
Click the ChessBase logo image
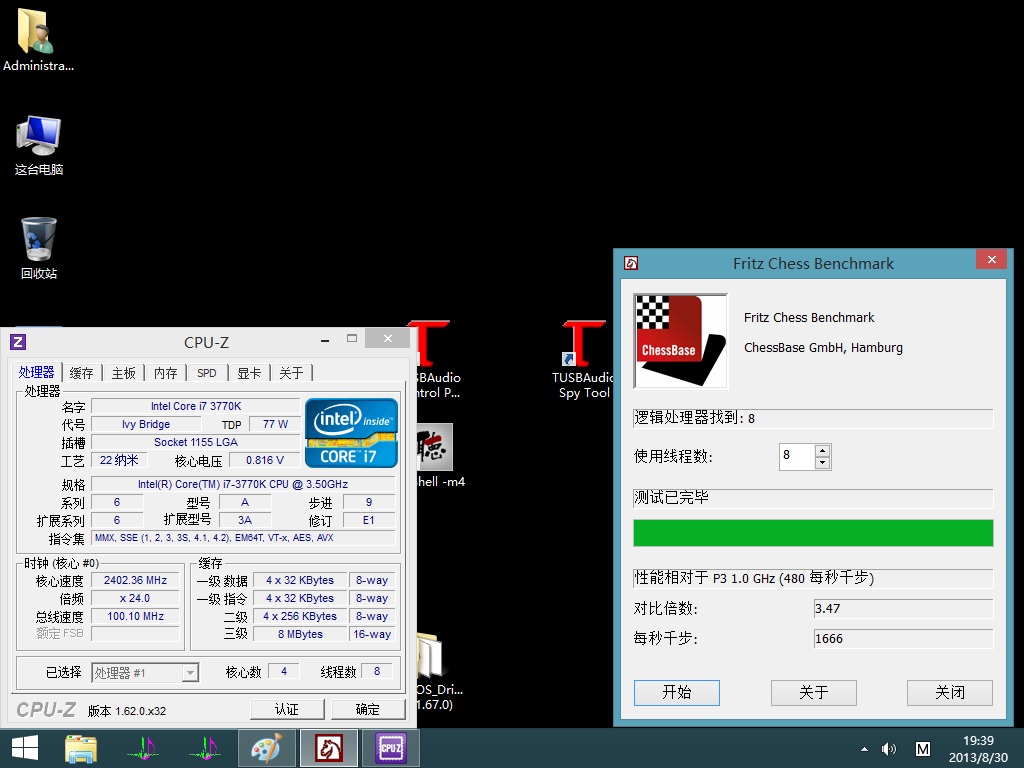680,340
